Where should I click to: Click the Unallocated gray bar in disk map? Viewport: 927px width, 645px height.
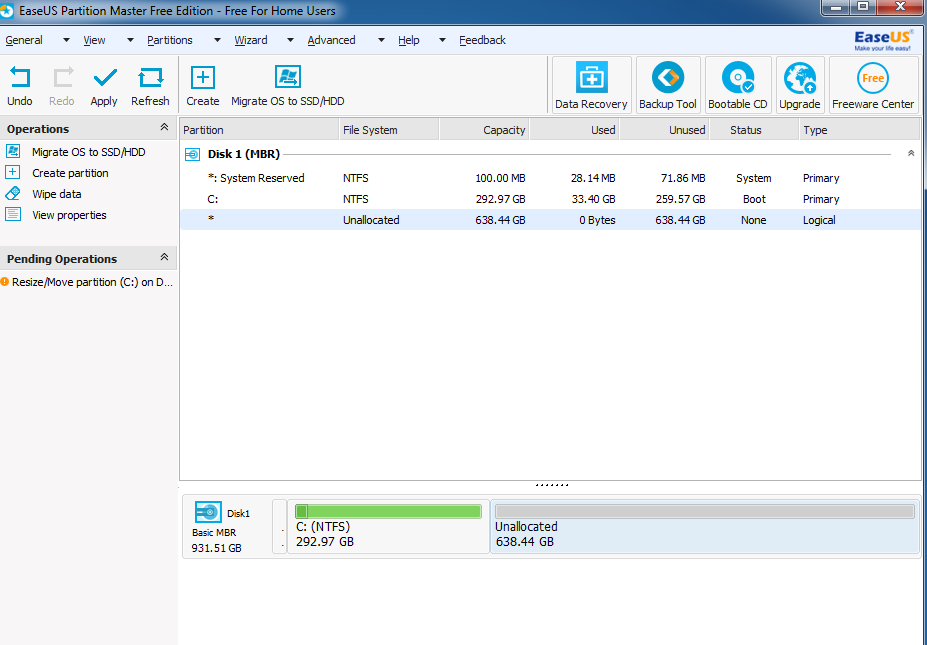[705, 511]
